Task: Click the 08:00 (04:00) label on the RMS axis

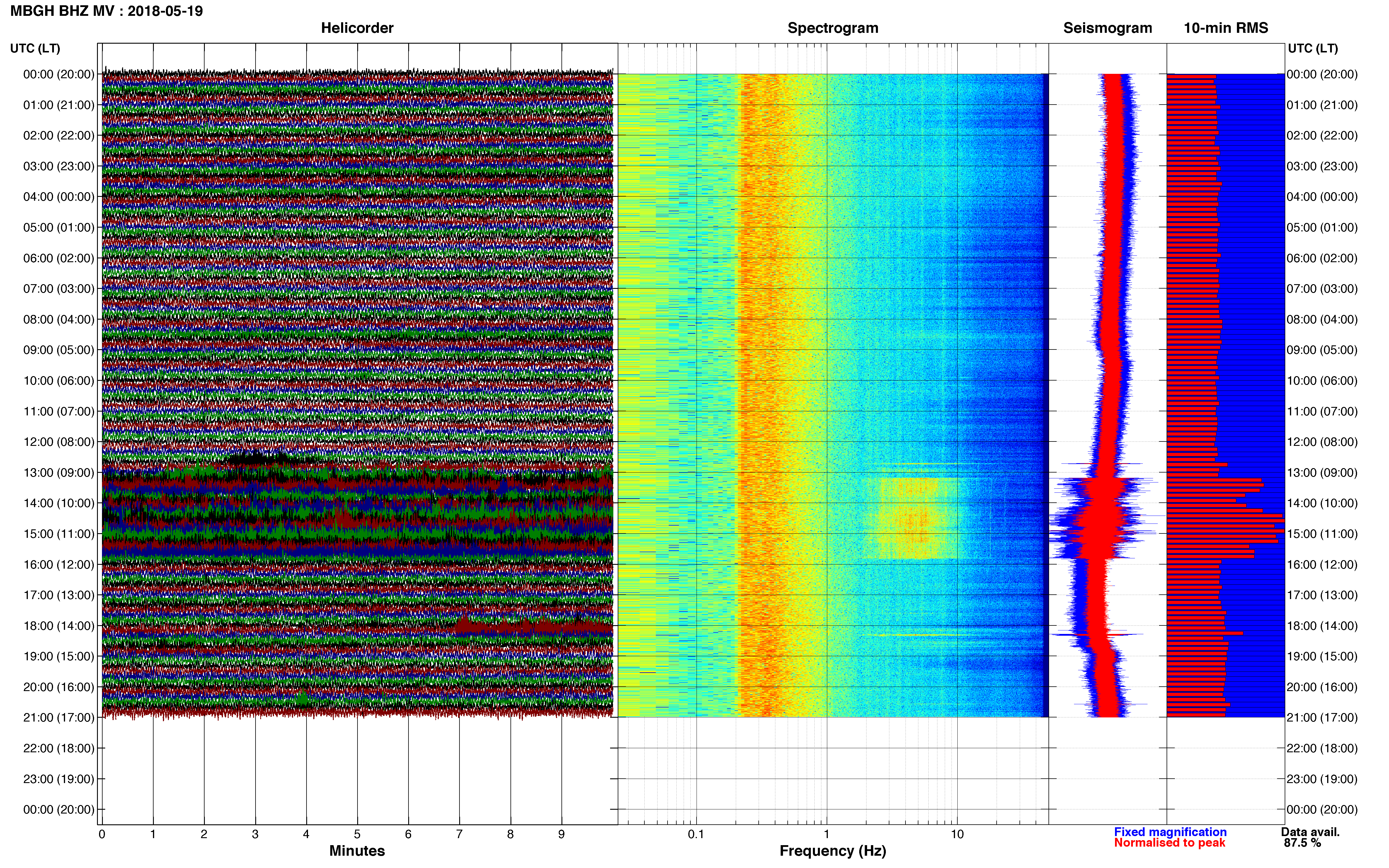Action: pos(1322,319)
